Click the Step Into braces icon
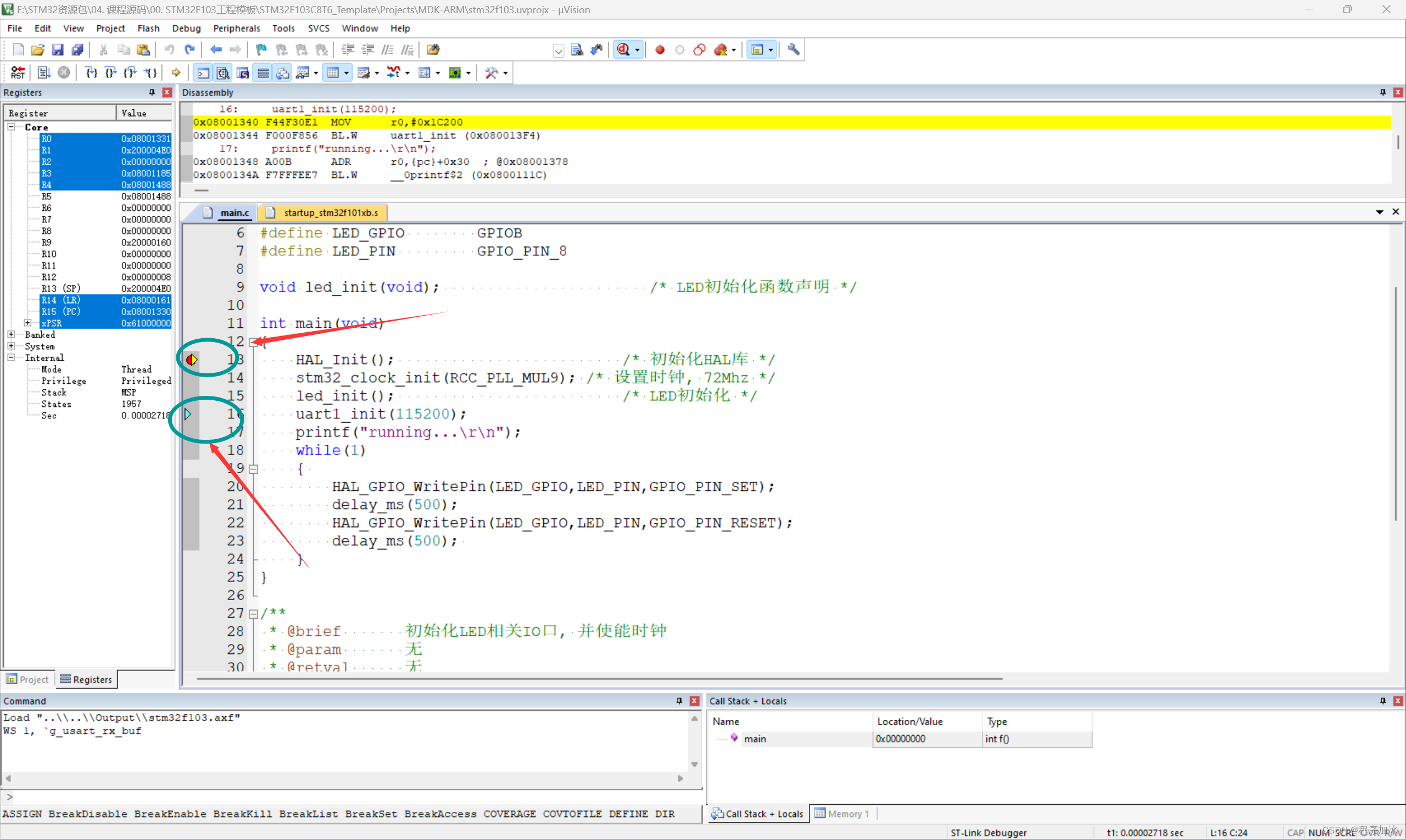This screenshot has width=1406, height=840. [x=91, y=72]
